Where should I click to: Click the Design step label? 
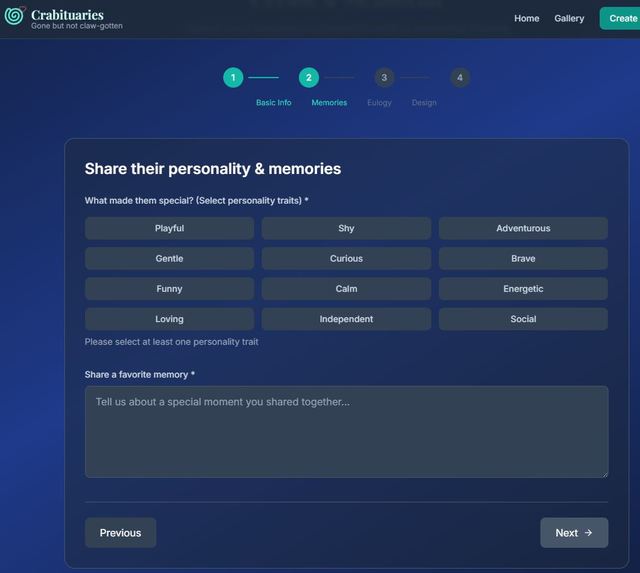click(x=424, y=102)
